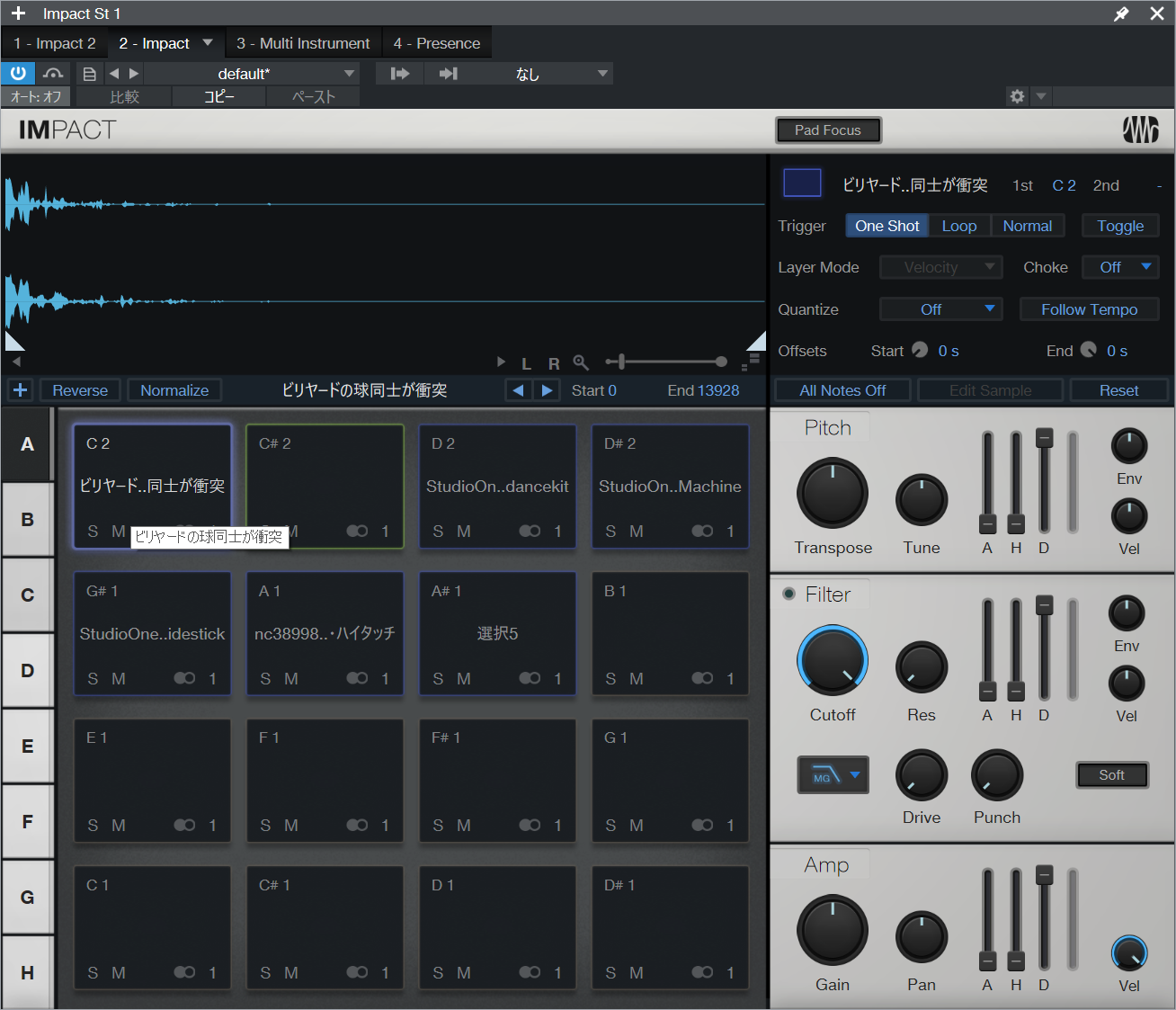Select the L channel view
1176x1010 pixels.
[526, 363]
